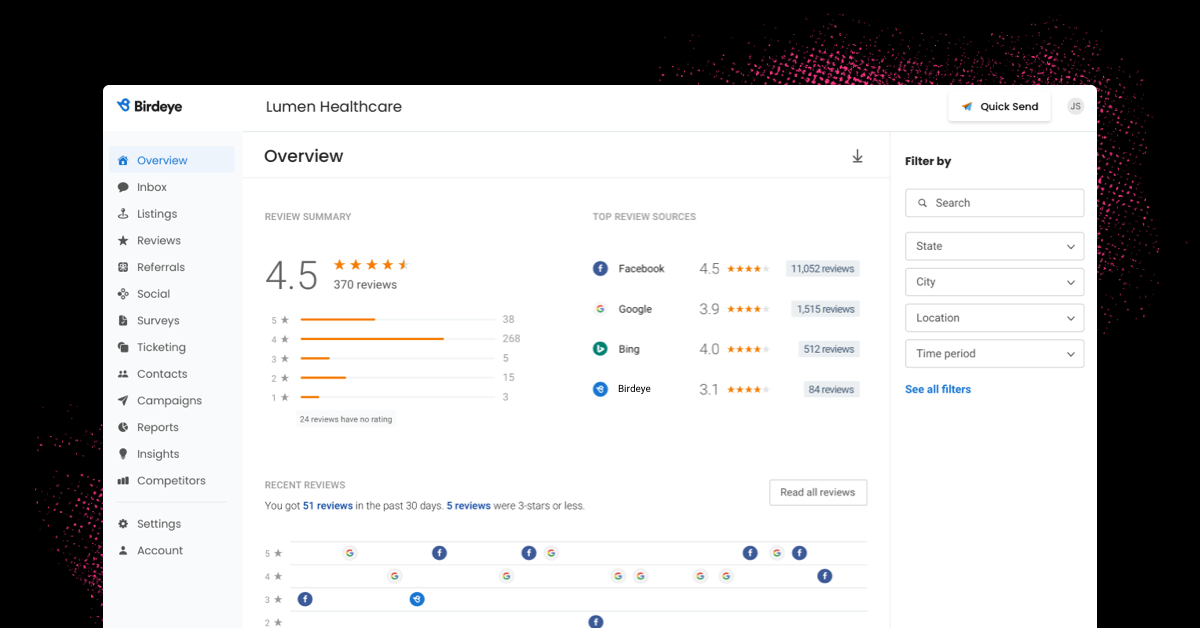Click the JS account avatar
The height and width of the screenshot is (628, 1200).
pos(1075,105)
